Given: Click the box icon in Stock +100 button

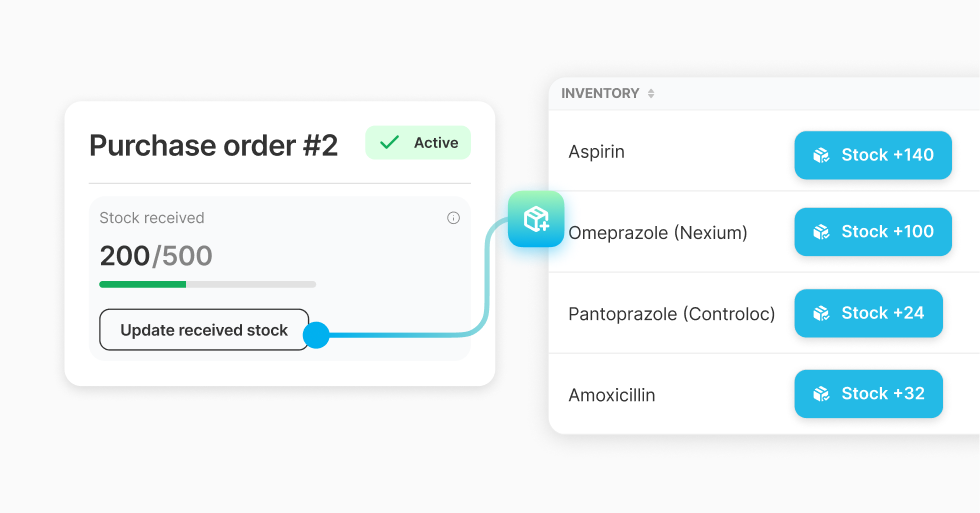Looking at the screenshot, I should pyautogui.click(x=821, y=232).
